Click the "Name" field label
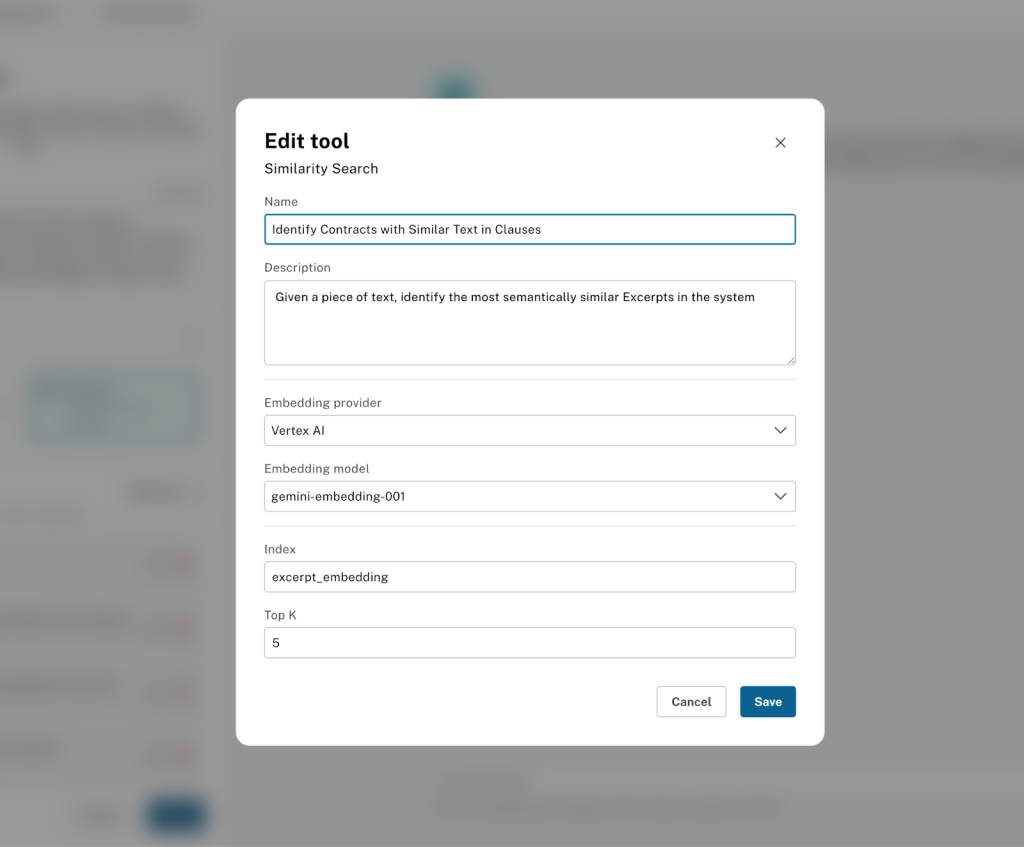Viewport: 1024px width, 847px height. 281,202
